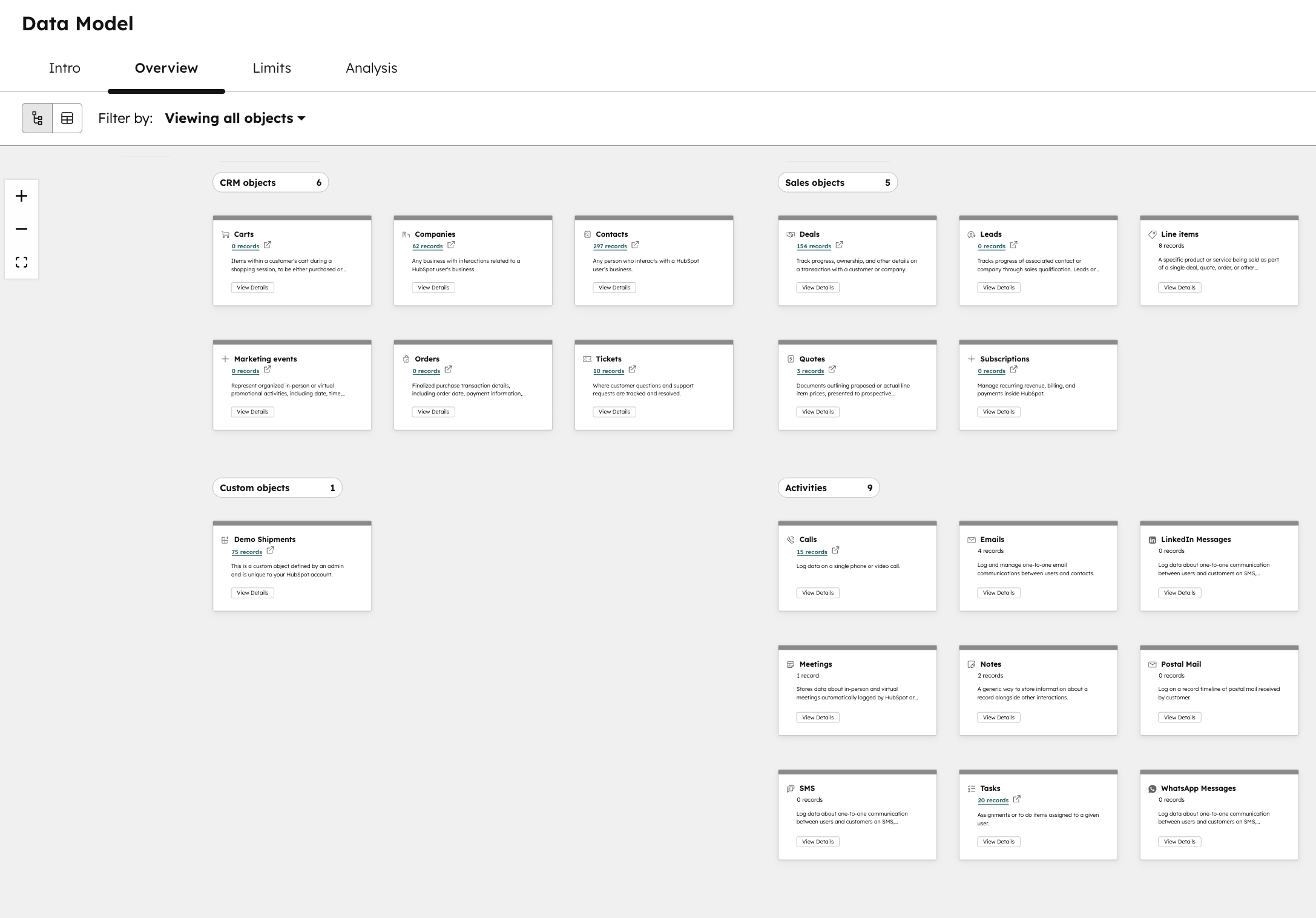Image resolution: width=1316 pixels, height=918 pixels.
Task: Click View Details on Calls card
Action: tap(817, 593)
